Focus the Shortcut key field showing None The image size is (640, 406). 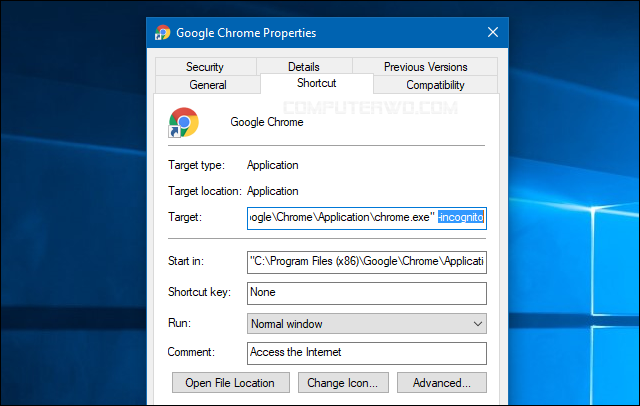(x=367, y=293)
